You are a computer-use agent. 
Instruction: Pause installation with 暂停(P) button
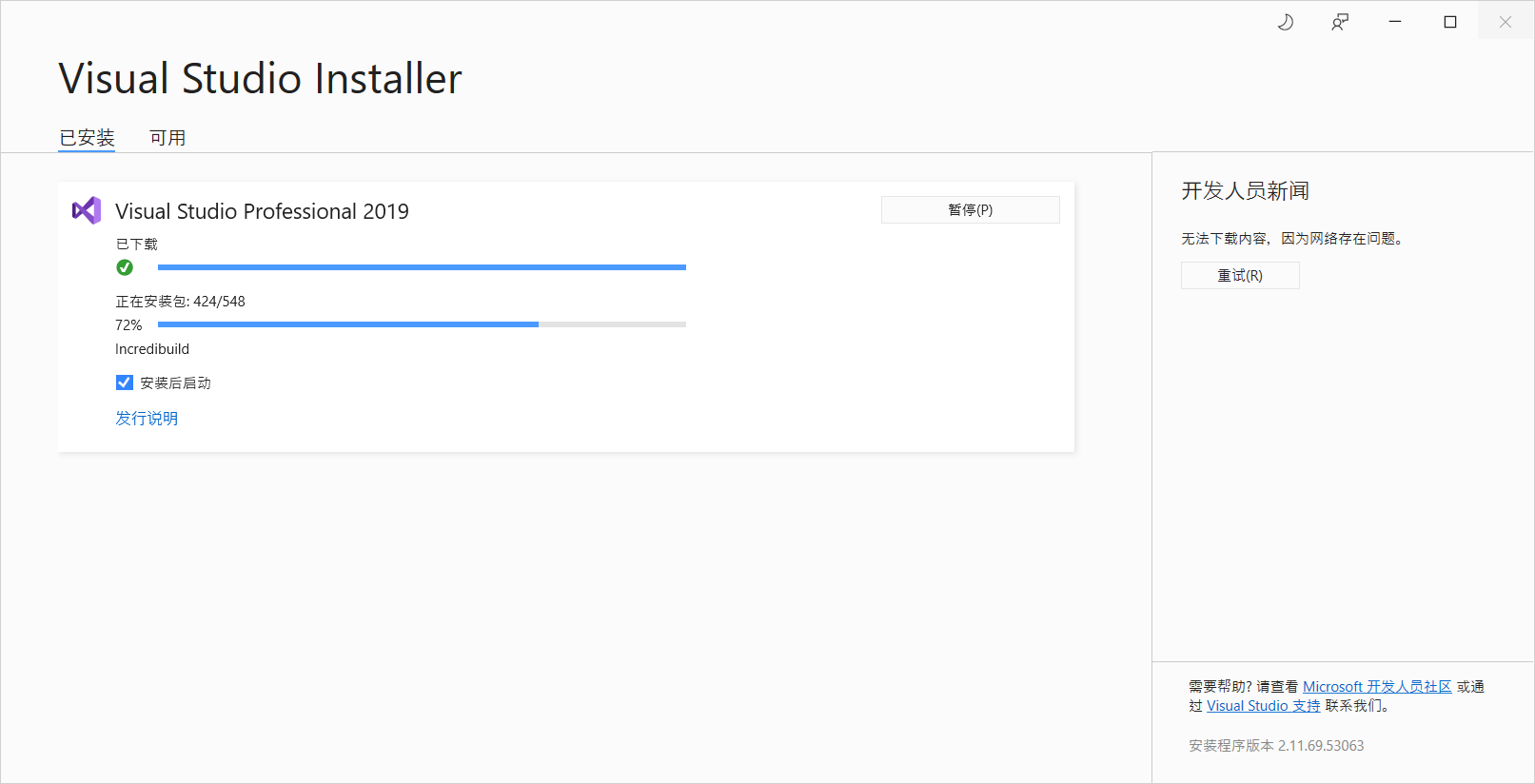click(x=971, y=210)
